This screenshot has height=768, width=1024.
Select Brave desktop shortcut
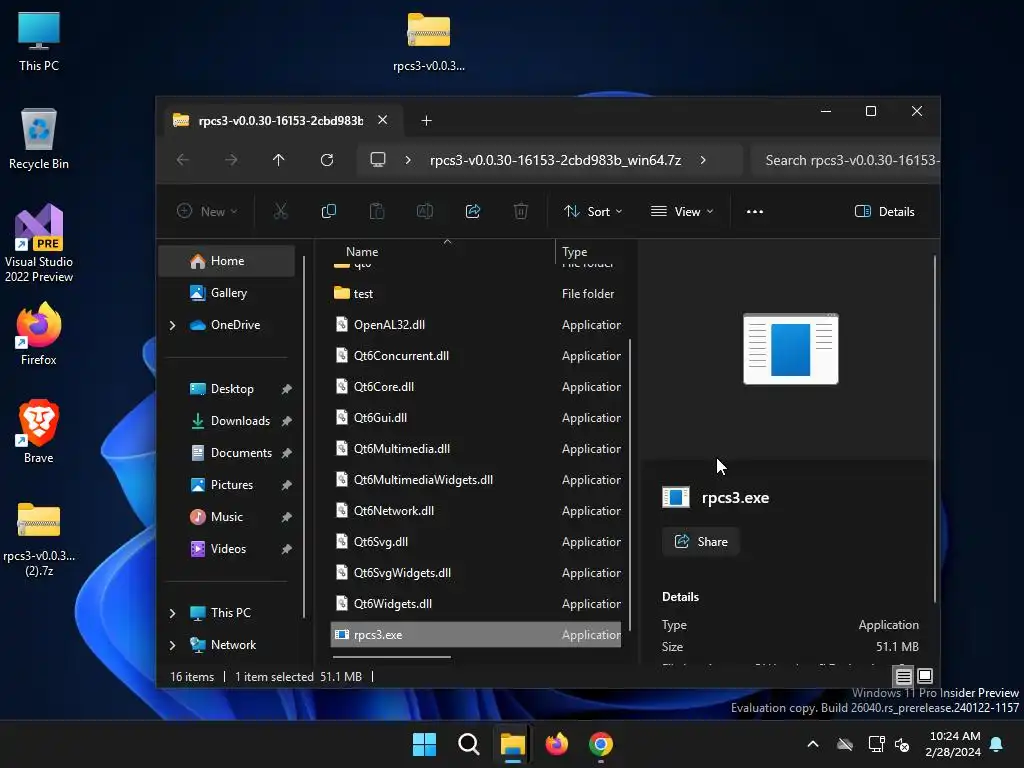coord(39,431)
